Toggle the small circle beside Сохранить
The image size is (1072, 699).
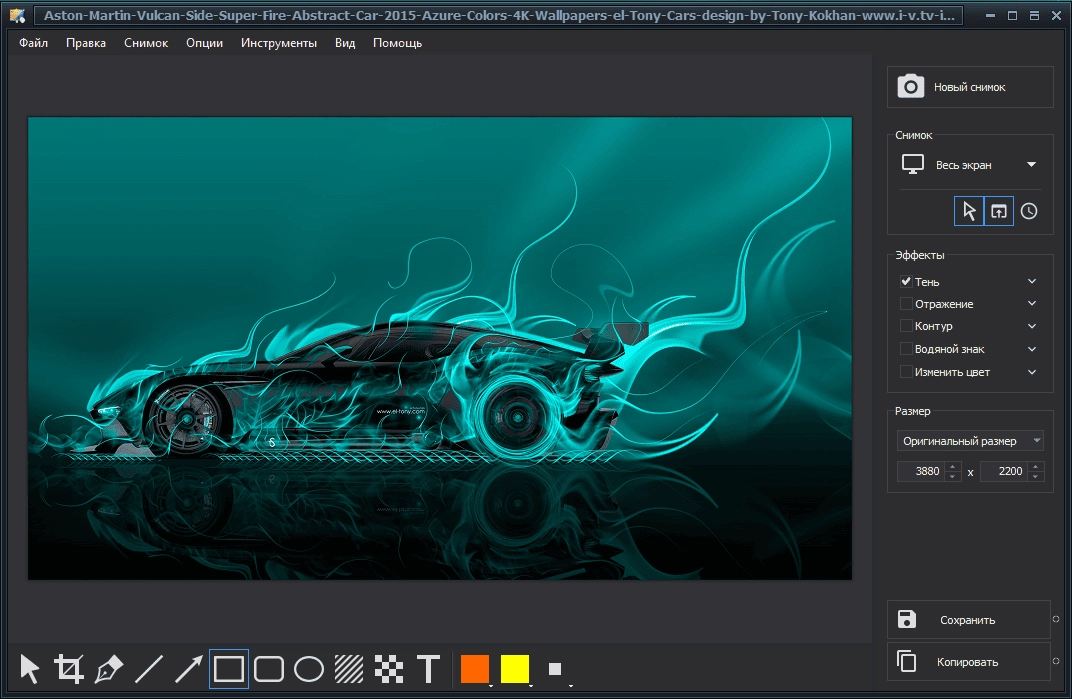pos(1056,619)
